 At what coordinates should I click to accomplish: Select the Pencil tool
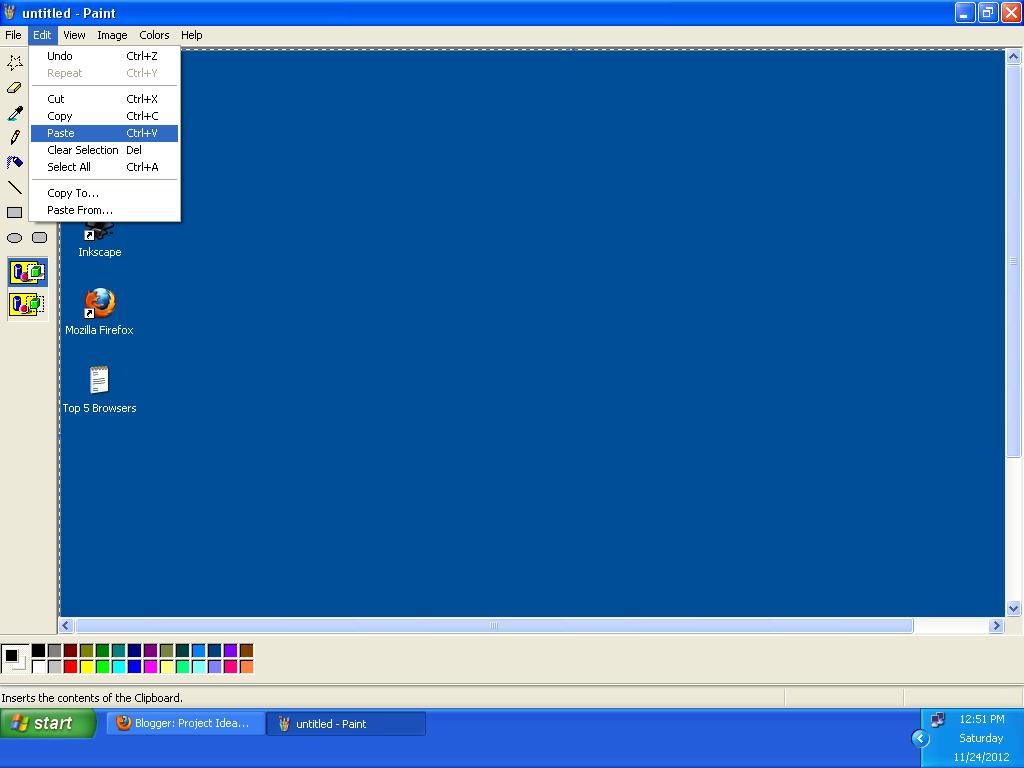pyautogui.click(x=13, y=137)
